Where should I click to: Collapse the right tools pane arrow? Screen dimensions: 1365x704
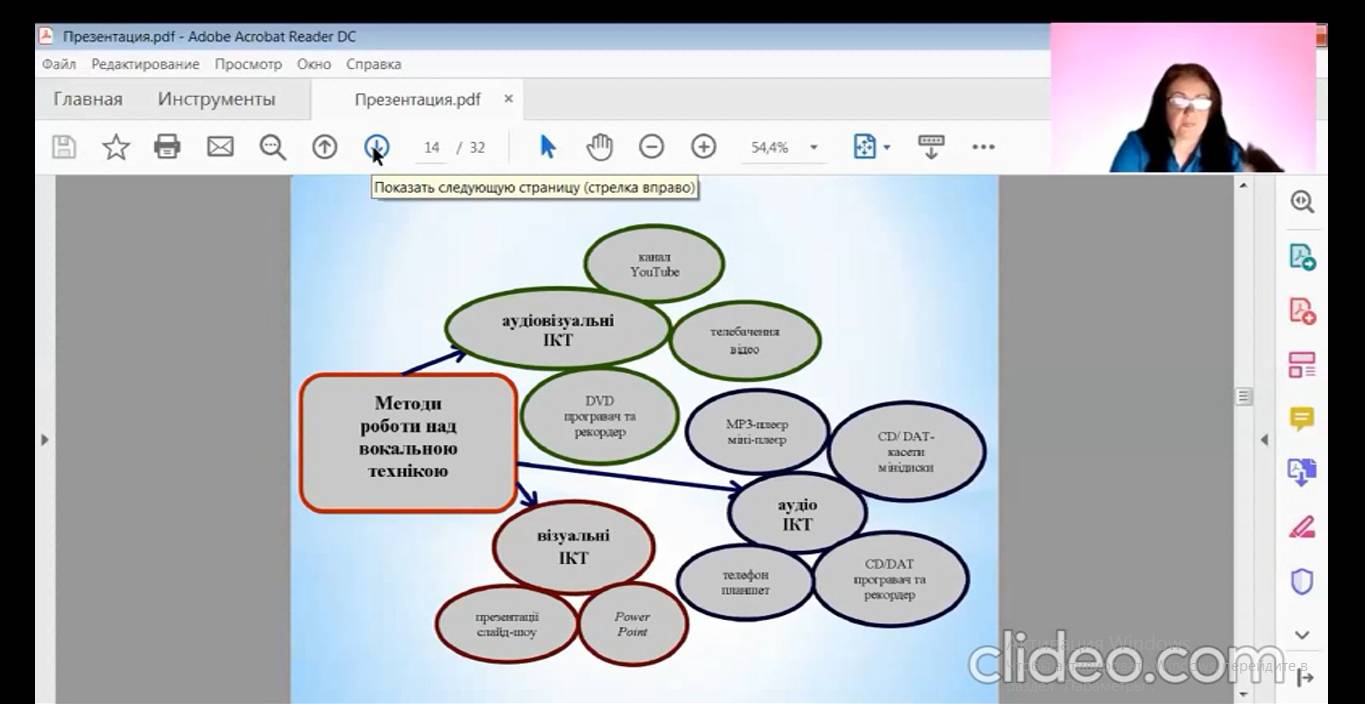(x=1264, y=439)
